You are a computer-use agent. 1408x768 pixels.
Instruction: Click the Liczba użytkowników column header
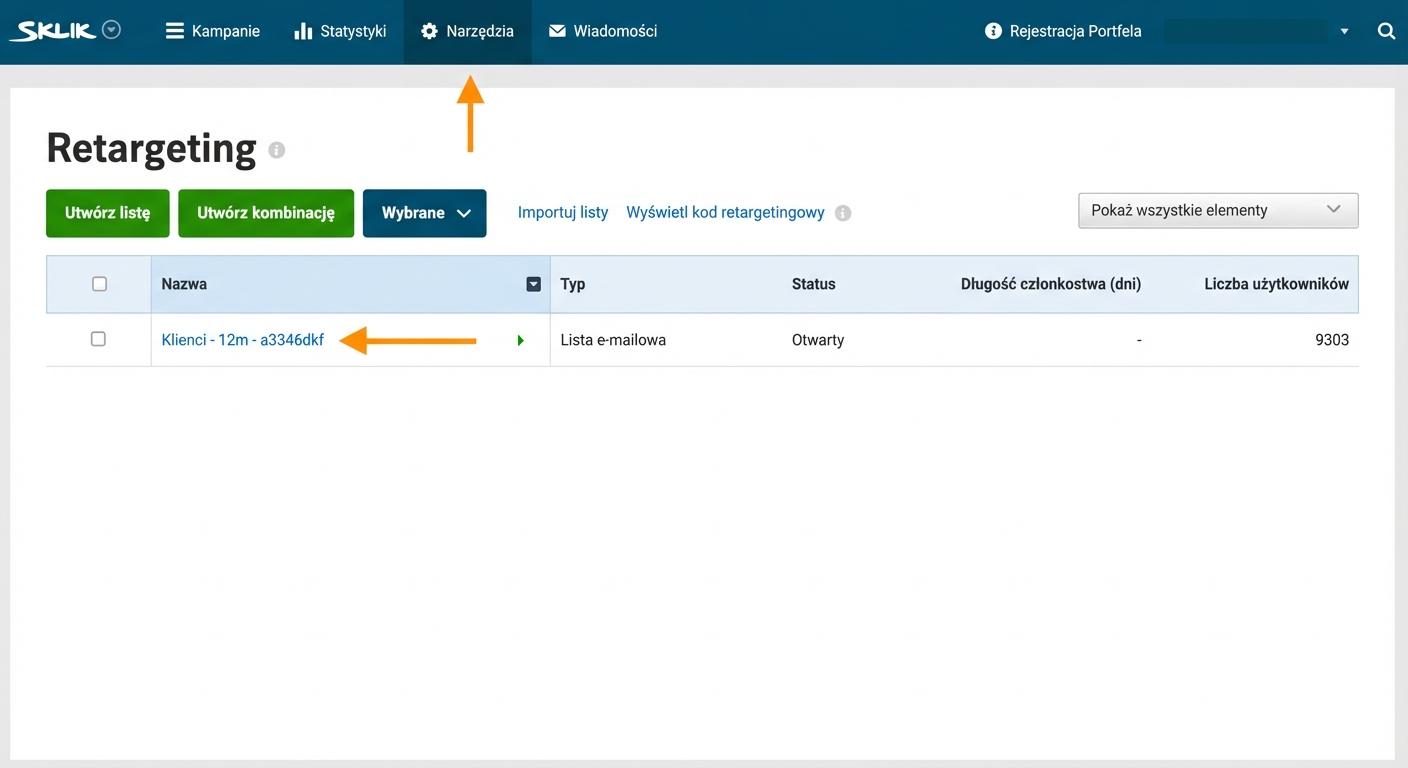pyautogui.click(x=1277, y=284)
